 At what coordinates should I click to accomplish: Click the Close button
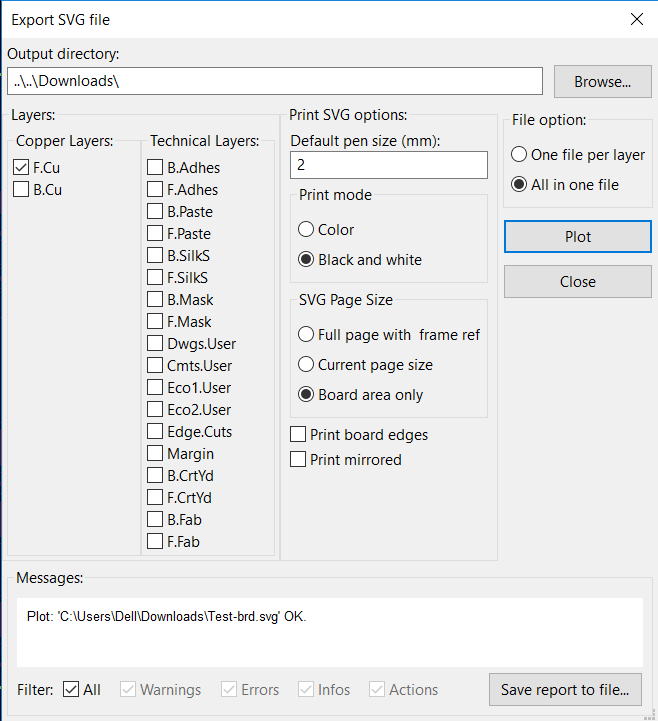point(577,282)
